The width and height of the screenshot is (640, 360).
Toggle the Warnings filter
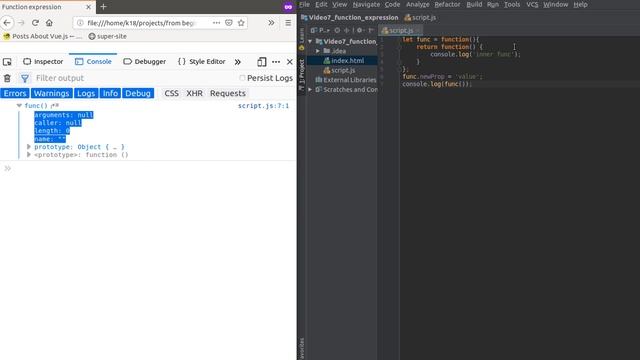(51, 93)
